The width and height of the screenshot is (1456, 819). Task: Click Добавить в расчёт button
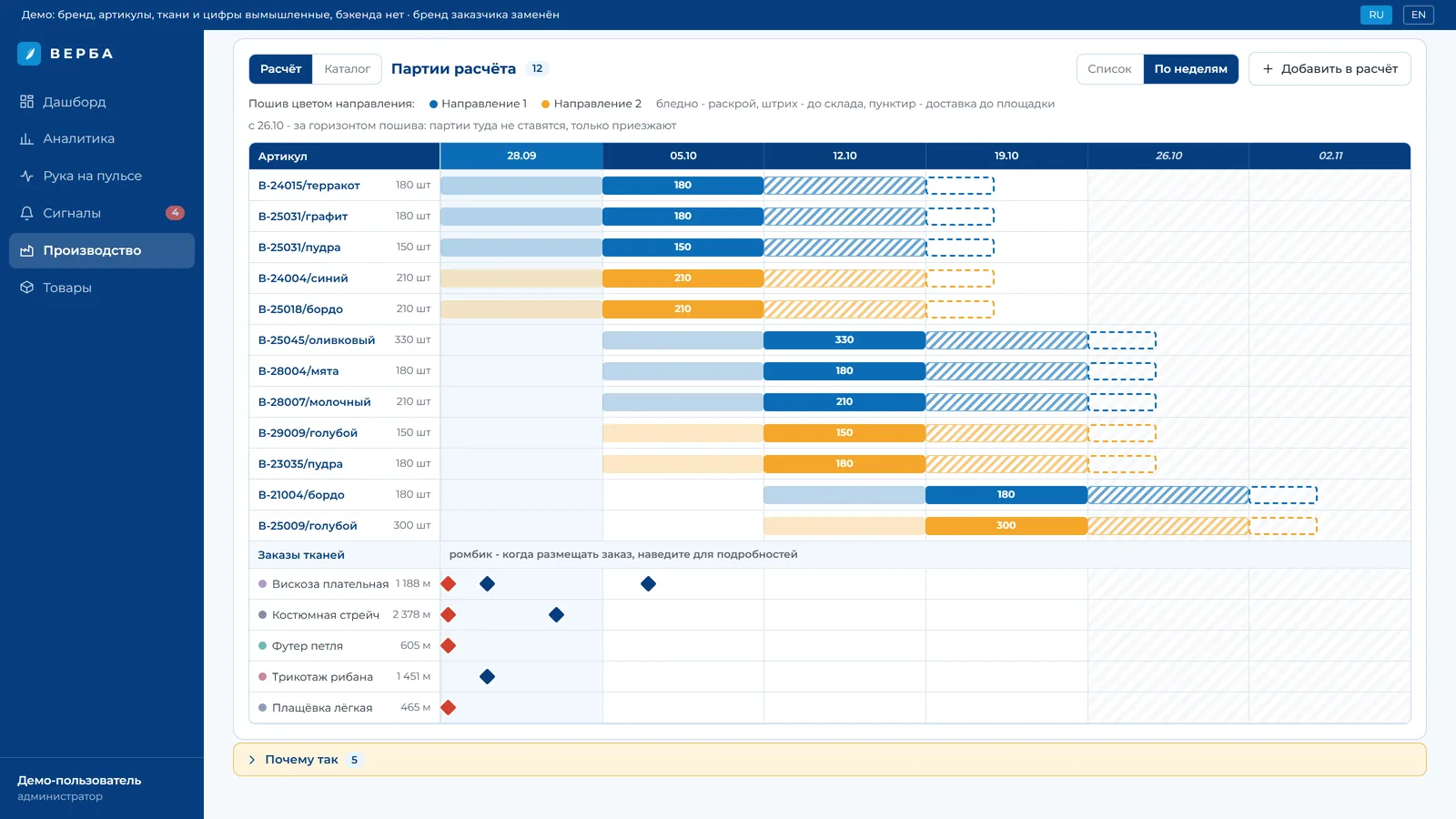coord(1330,69)
